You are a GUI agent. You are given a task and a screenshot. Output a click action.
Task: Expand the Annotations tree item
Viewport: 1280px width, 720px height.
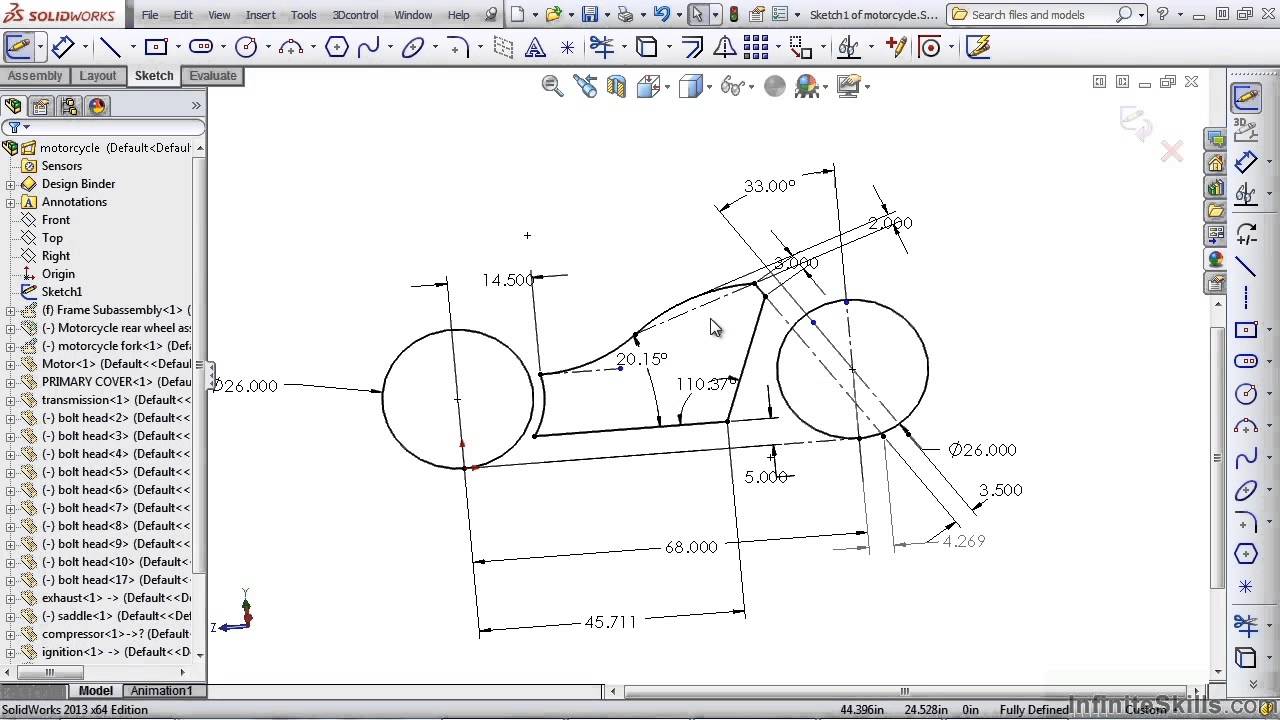coord(9,202)
